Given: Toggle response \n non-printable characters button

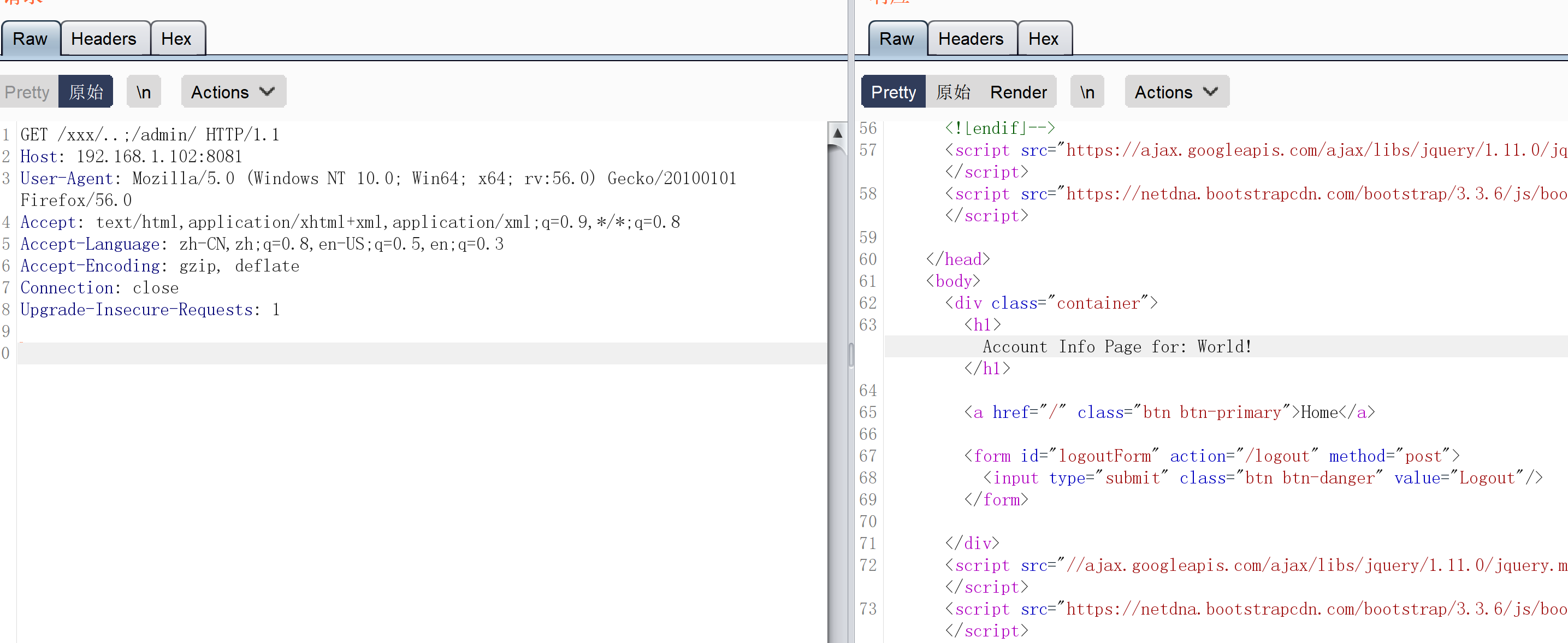Looking at the screenshot, I should pos(1087,92).
